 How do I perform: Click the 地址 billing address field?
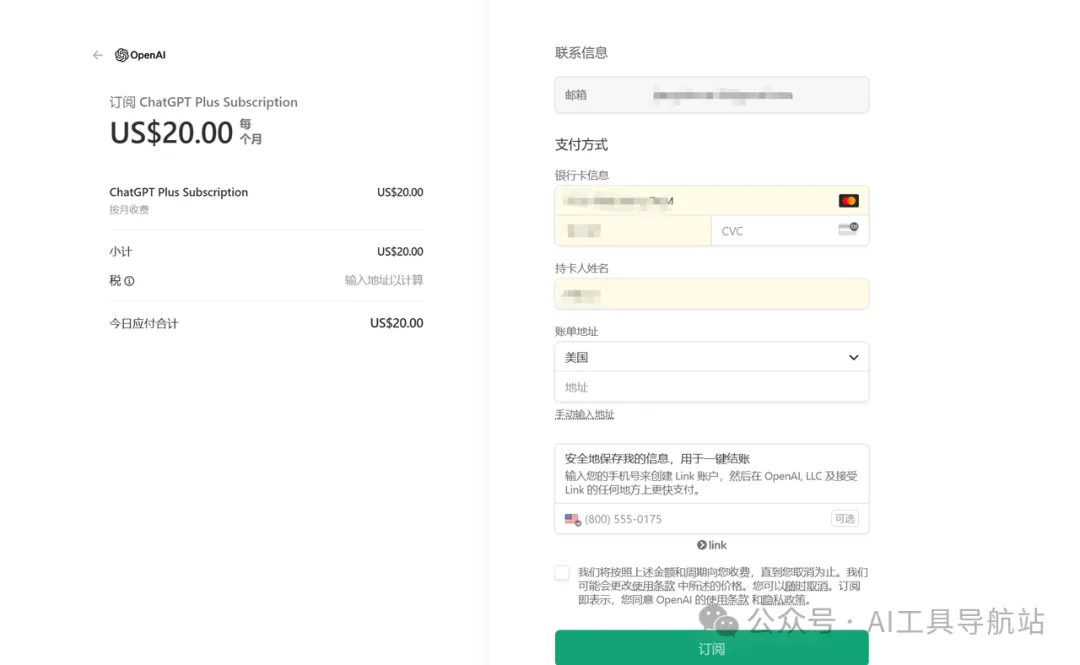[x=711, y=387]
